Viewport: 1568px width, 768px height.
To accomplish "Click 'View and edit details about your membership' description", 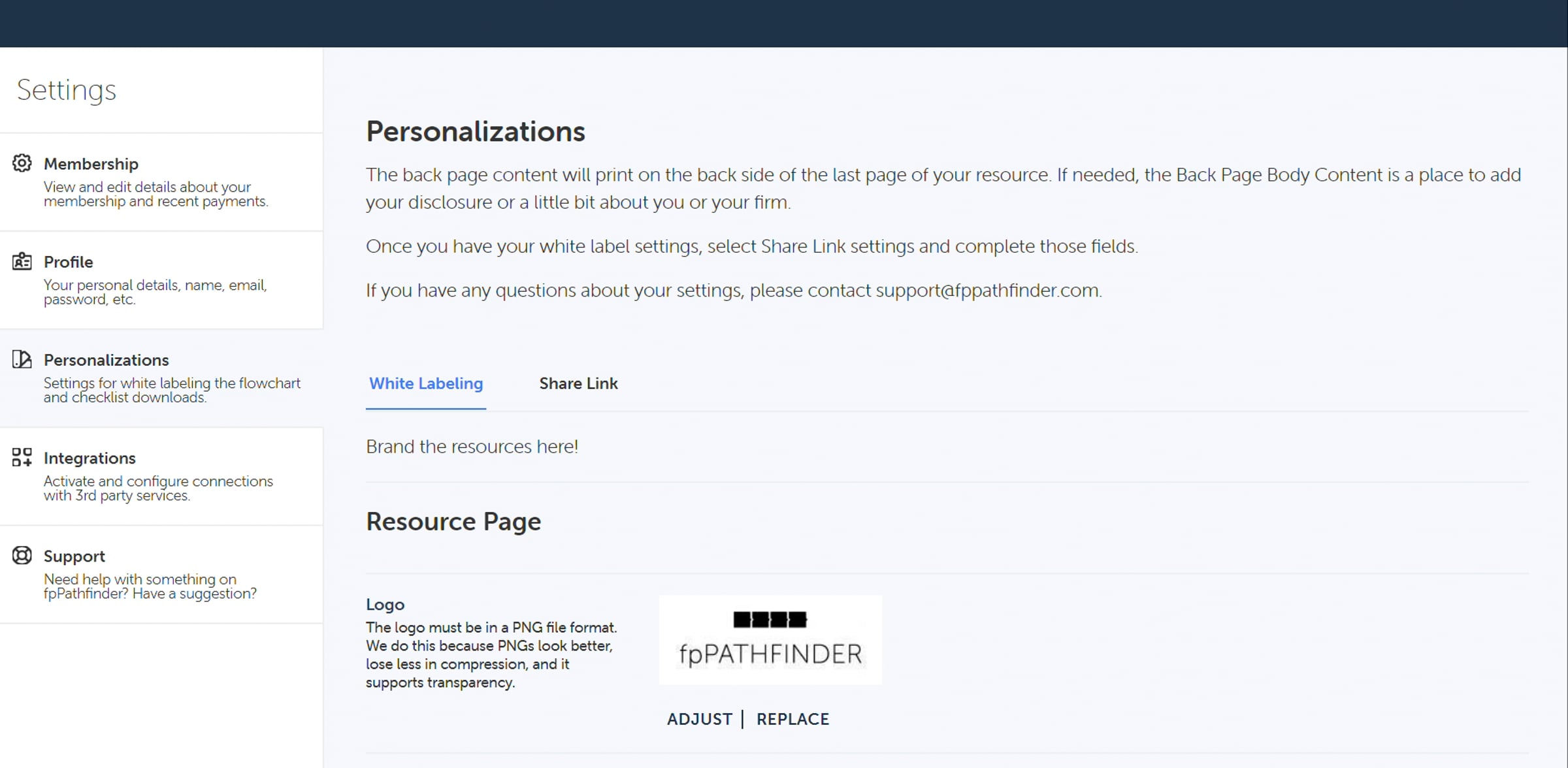I will [x=156, y=194].
